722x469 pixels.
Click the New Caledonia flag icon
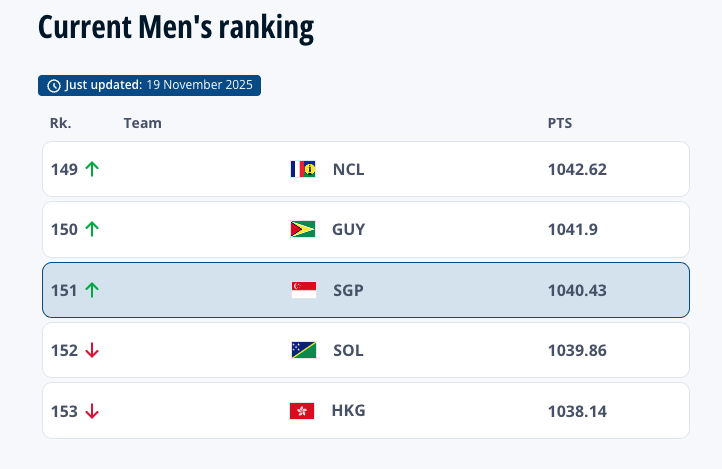pos(303,169)
